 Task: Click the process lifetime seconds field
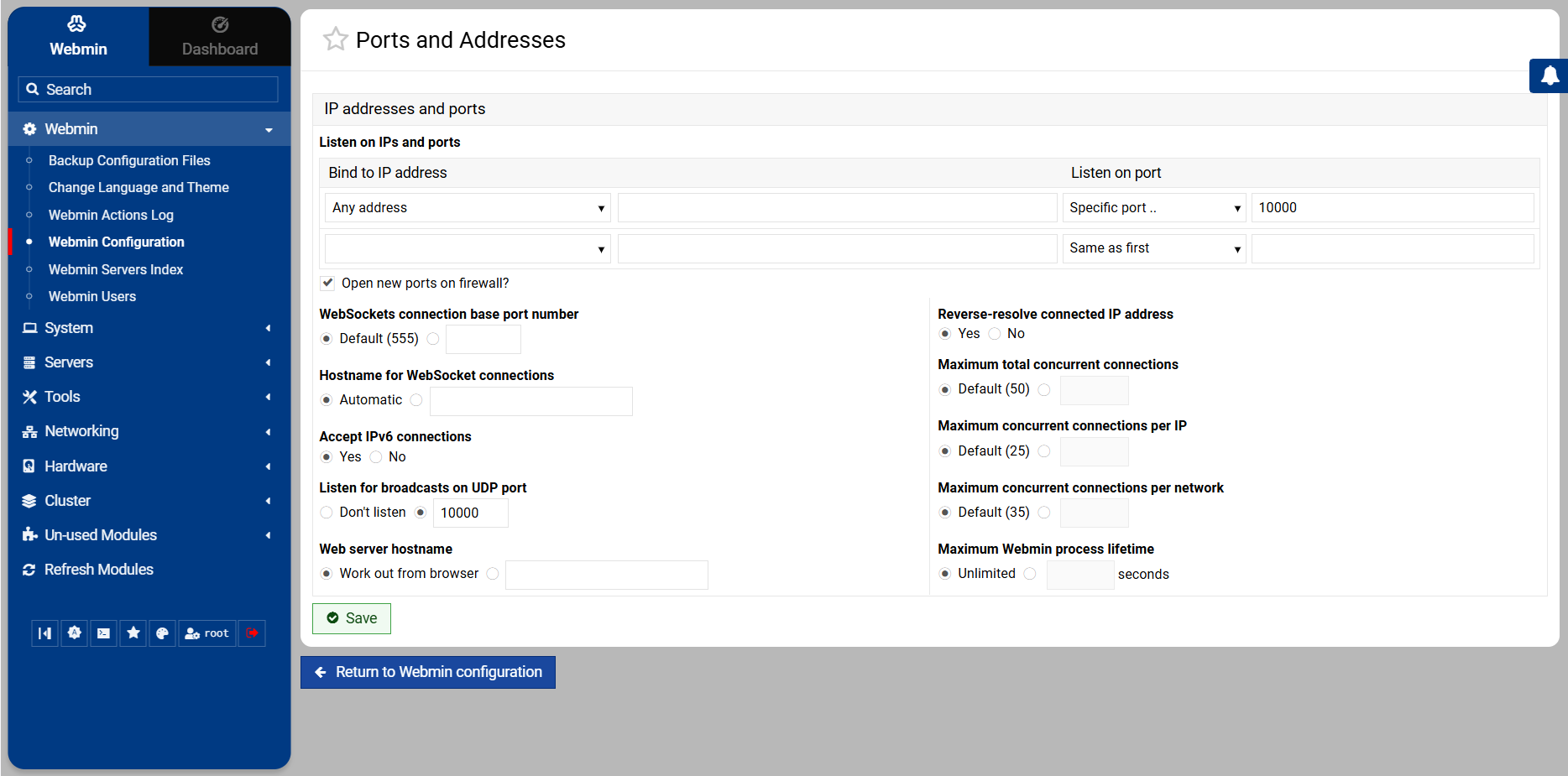1080,575
